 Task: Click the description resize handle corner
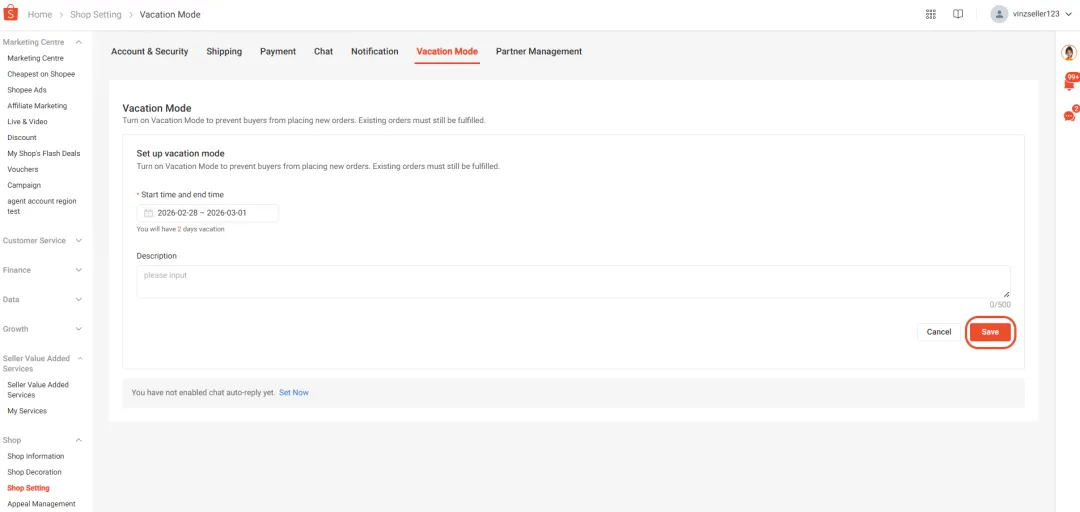[x=1006, y=294]
